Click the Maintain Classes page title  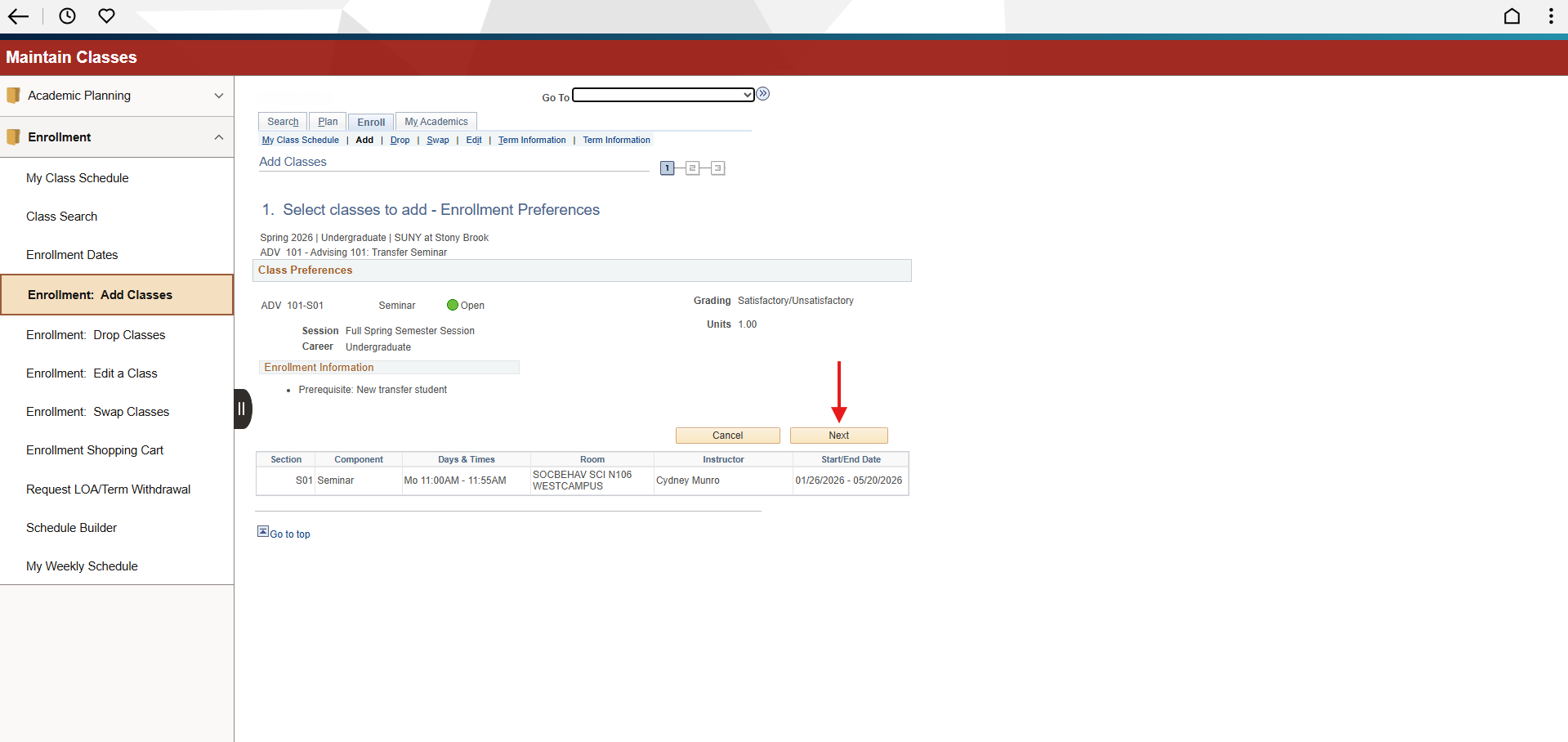click(x=71, y=57)
